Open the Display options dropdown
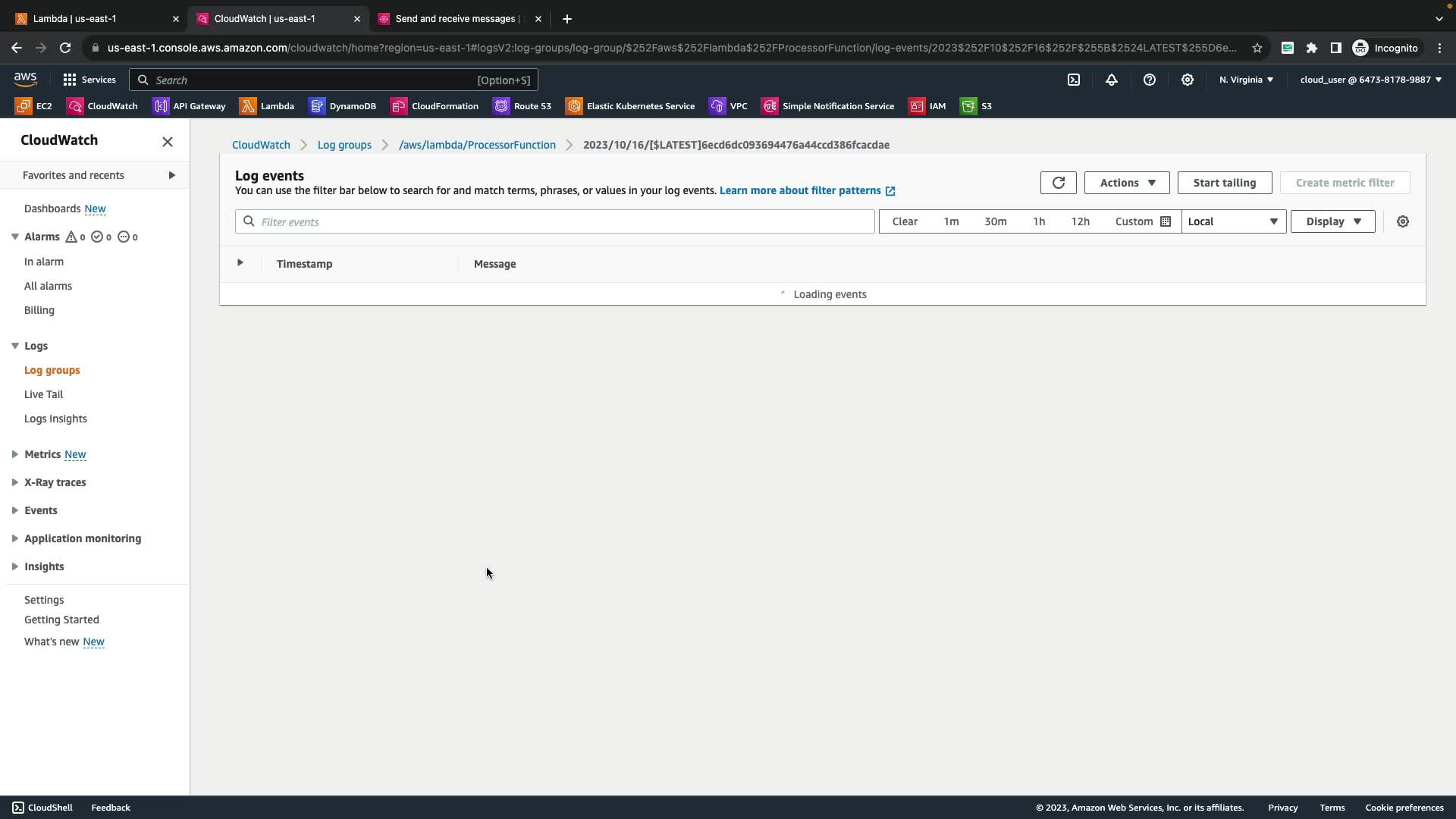The width and height of the screenshot is (1456, 819). [x=1332, y=221]
